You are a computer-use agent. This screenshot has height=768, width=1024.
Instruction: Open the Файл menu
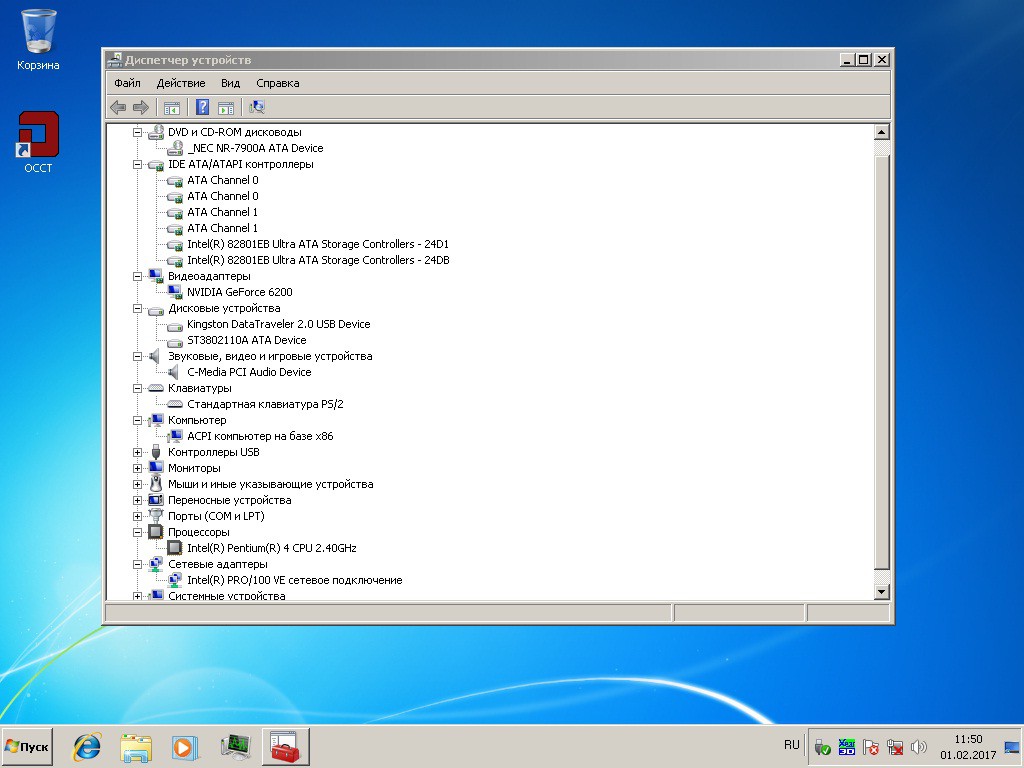pyautogui.click(x=127, y=83)
